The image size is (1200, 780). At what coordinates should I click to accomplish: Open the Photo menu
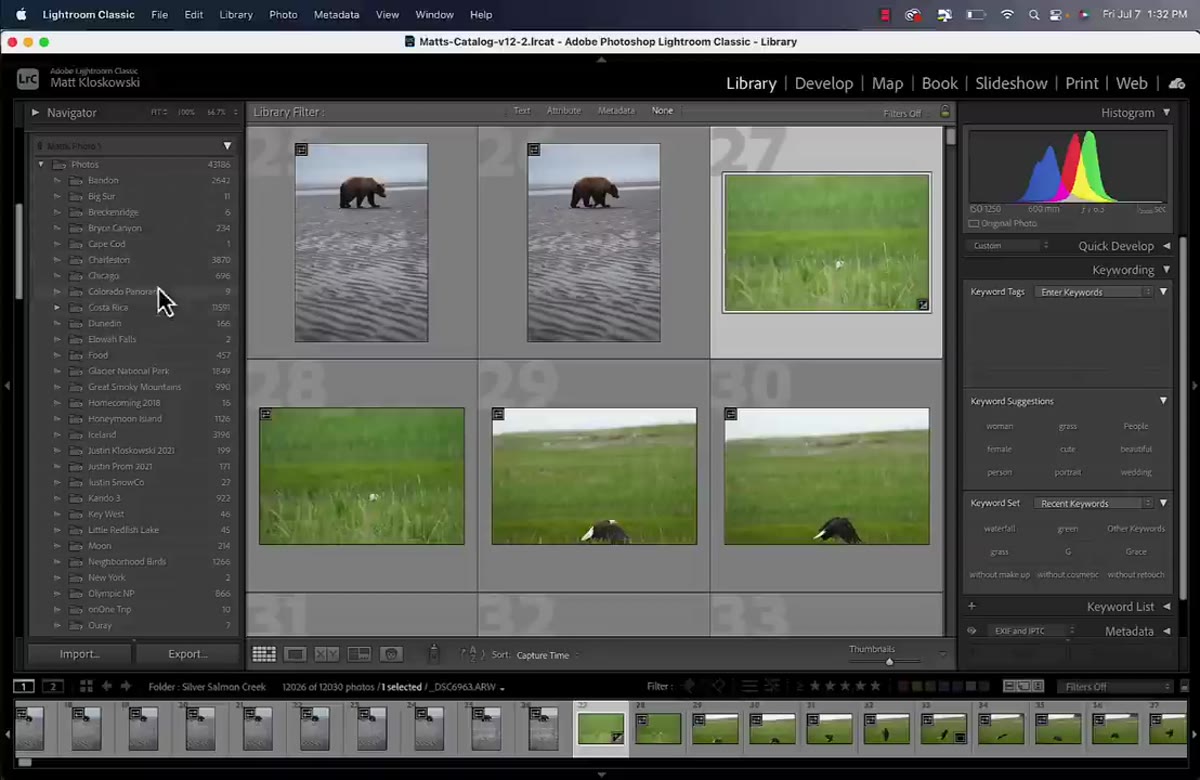[x=283, y=15]
